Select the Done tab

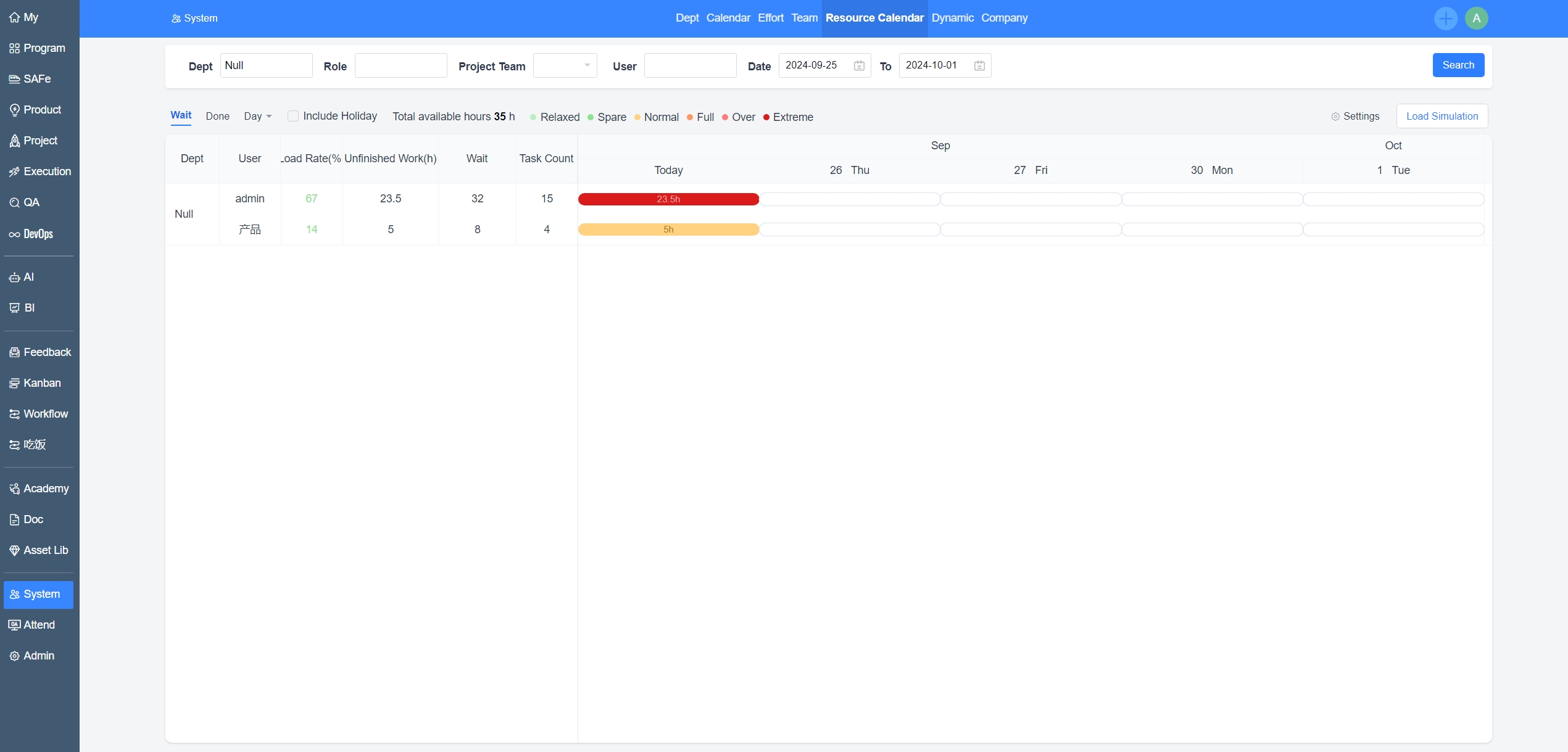pos(217,116)
